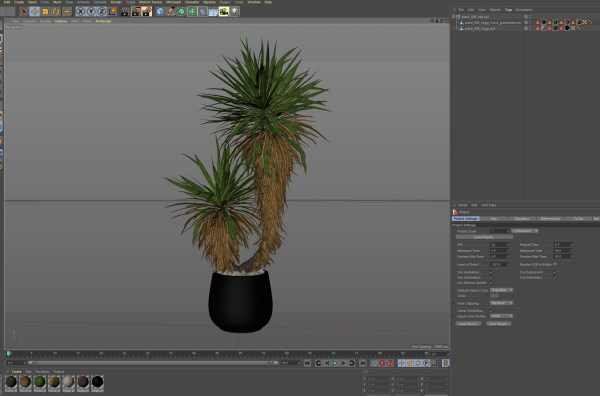
Task: Open Edit Render Settings icon
Action: click(147, 11)
